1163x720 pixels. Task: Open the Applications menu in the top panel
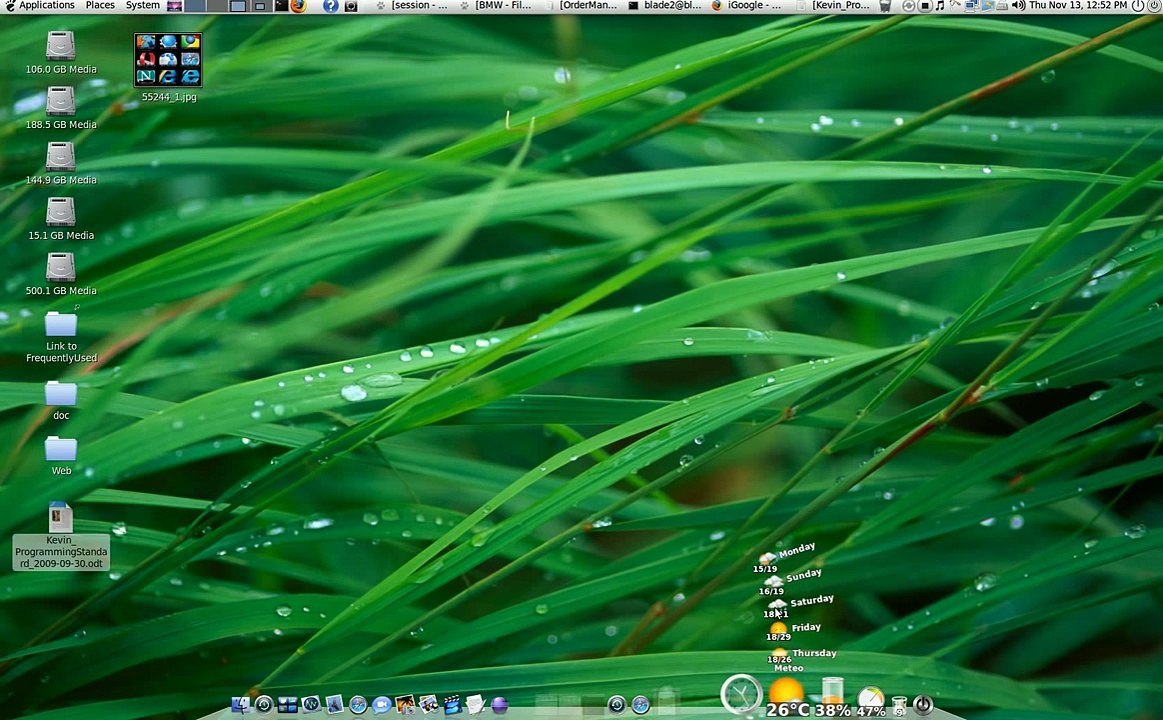pos(46,5)
